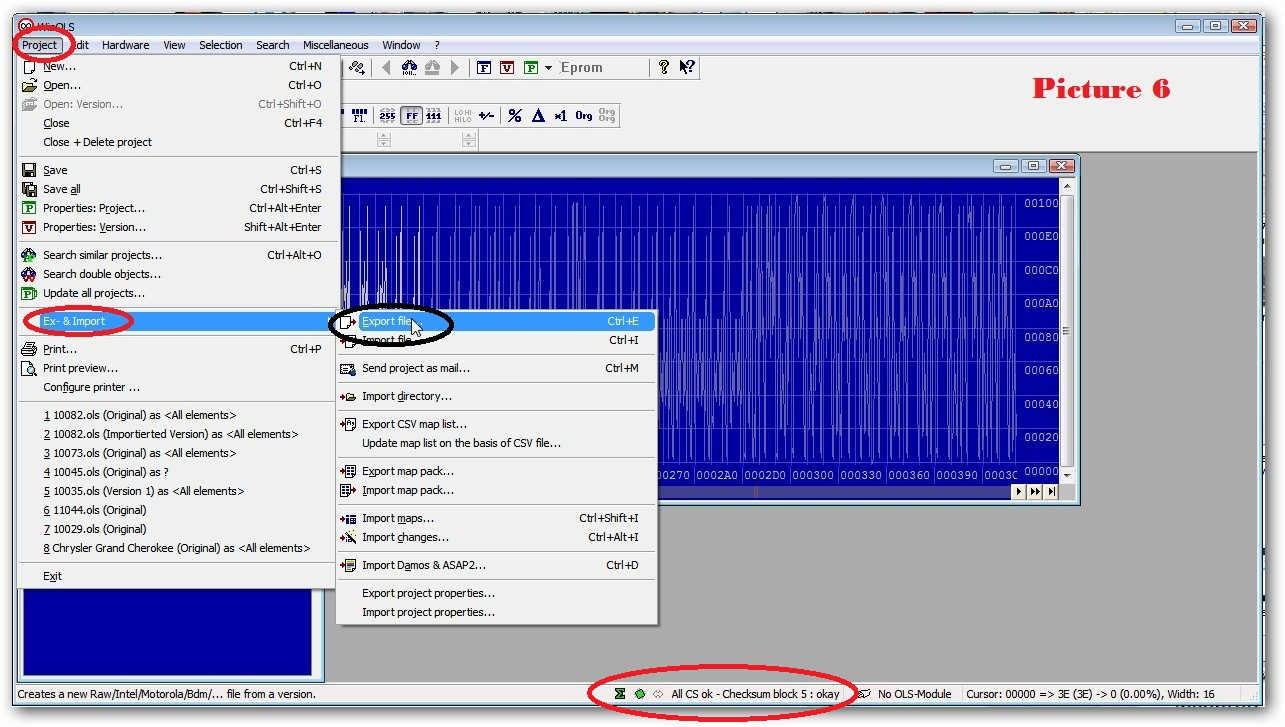1285x727 pixels.
Task: Click the sigma checksum icon in status bar
Action: pos(620,694)
